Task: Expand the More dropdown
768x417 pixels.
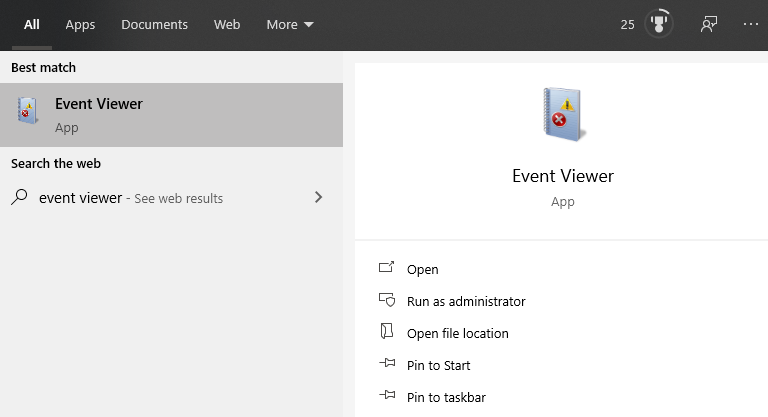Action: click(x=289, y=25)
